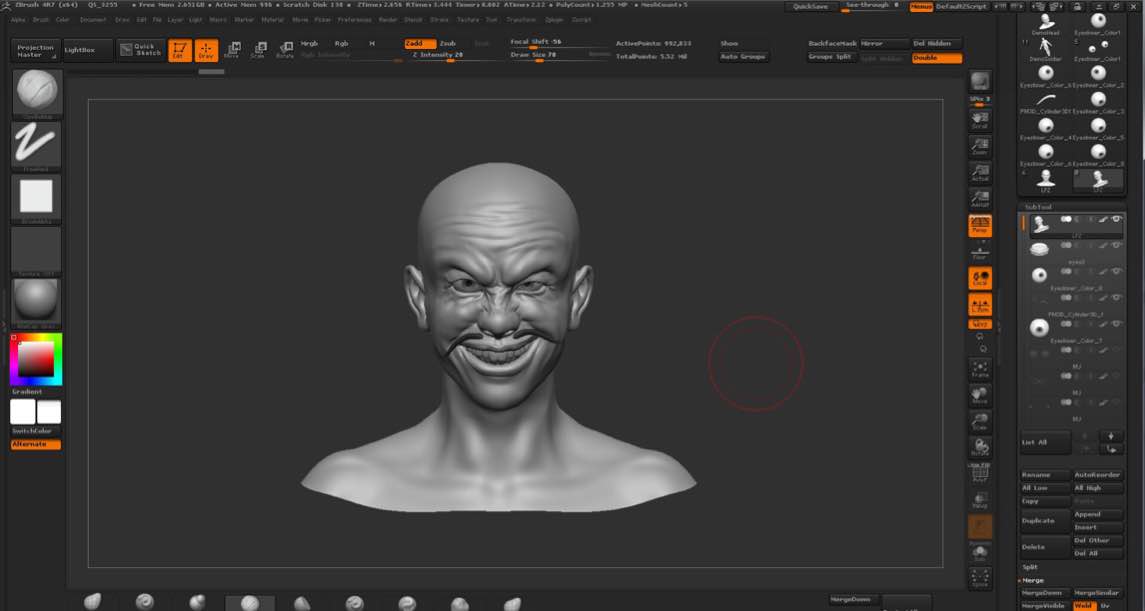The image size is (1145, 611).
Task: Click the QuickSave button
Action: coord(811,7)
